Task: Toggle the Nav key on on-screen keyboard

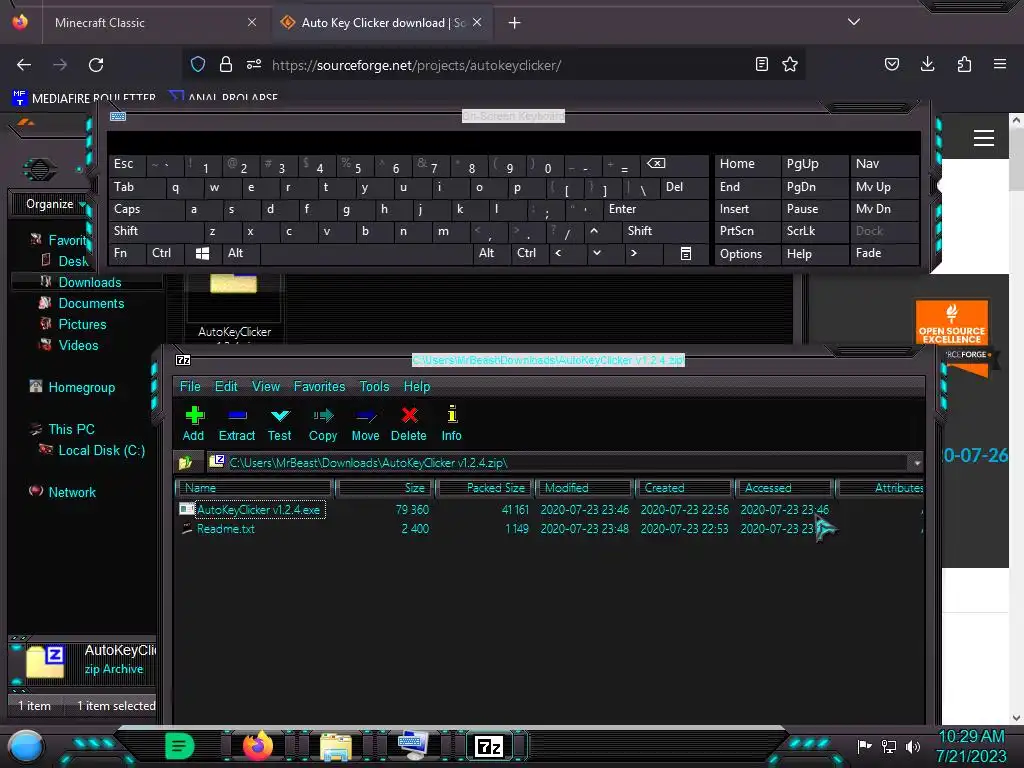Action: (x=884, y=164)
